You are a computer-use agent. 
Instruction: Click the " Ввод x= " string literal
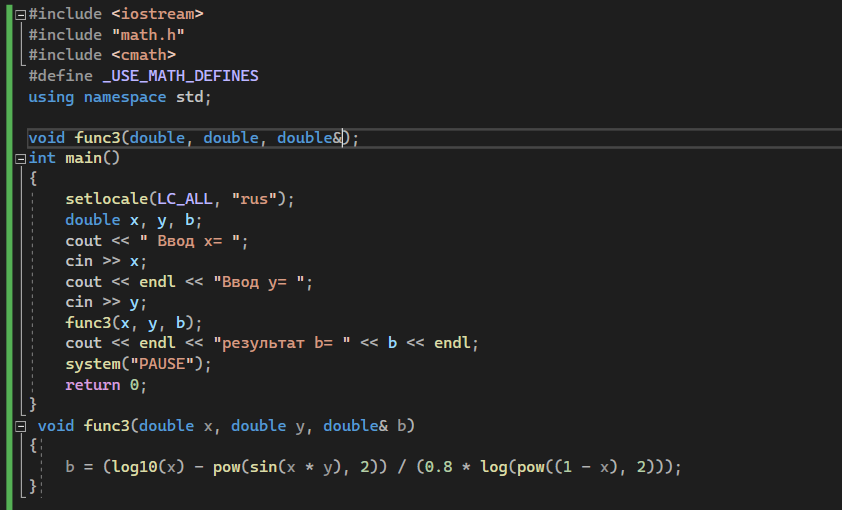click(190, 241)
